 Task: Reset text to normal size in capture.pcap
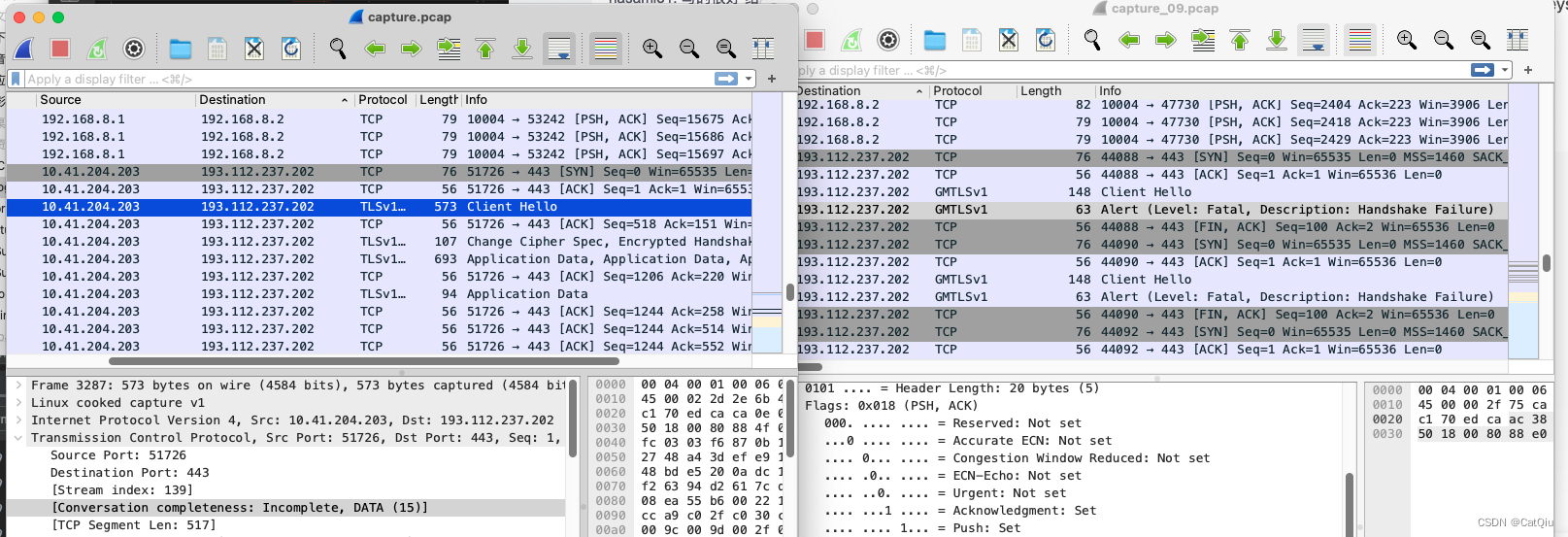click(x=726, y=49)
